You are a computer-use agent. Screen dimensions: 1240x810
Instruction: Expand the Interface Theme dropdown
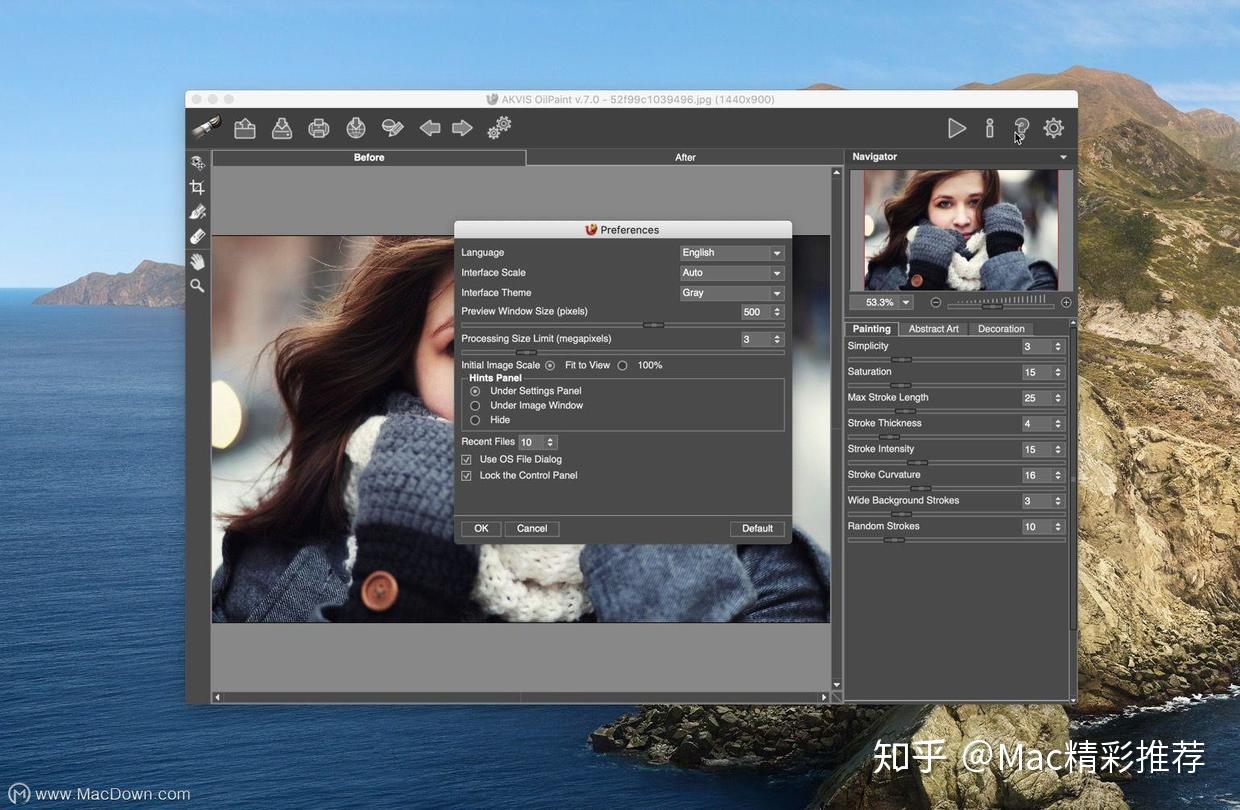(x=732, y=293)
